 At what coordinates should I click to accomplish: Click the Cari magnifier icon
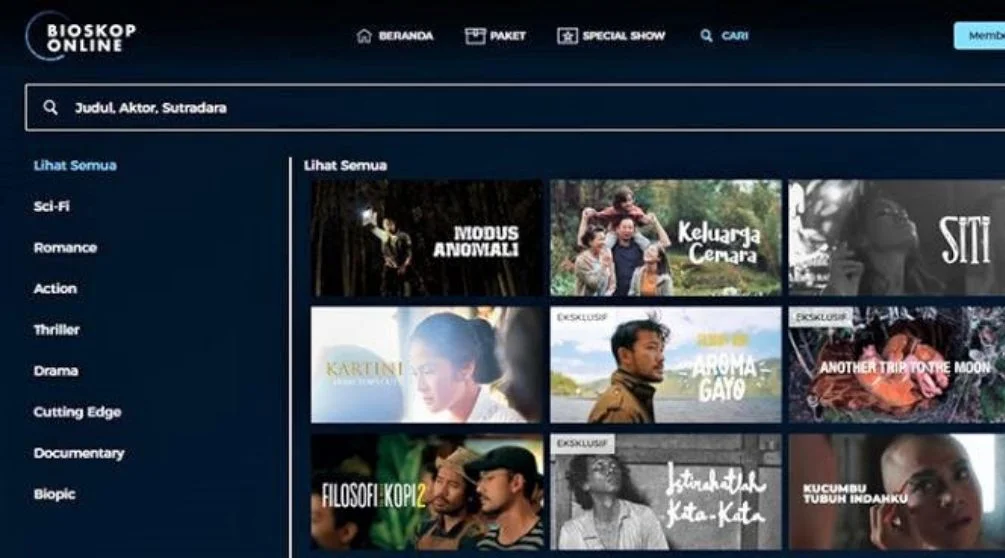(706, 36)
